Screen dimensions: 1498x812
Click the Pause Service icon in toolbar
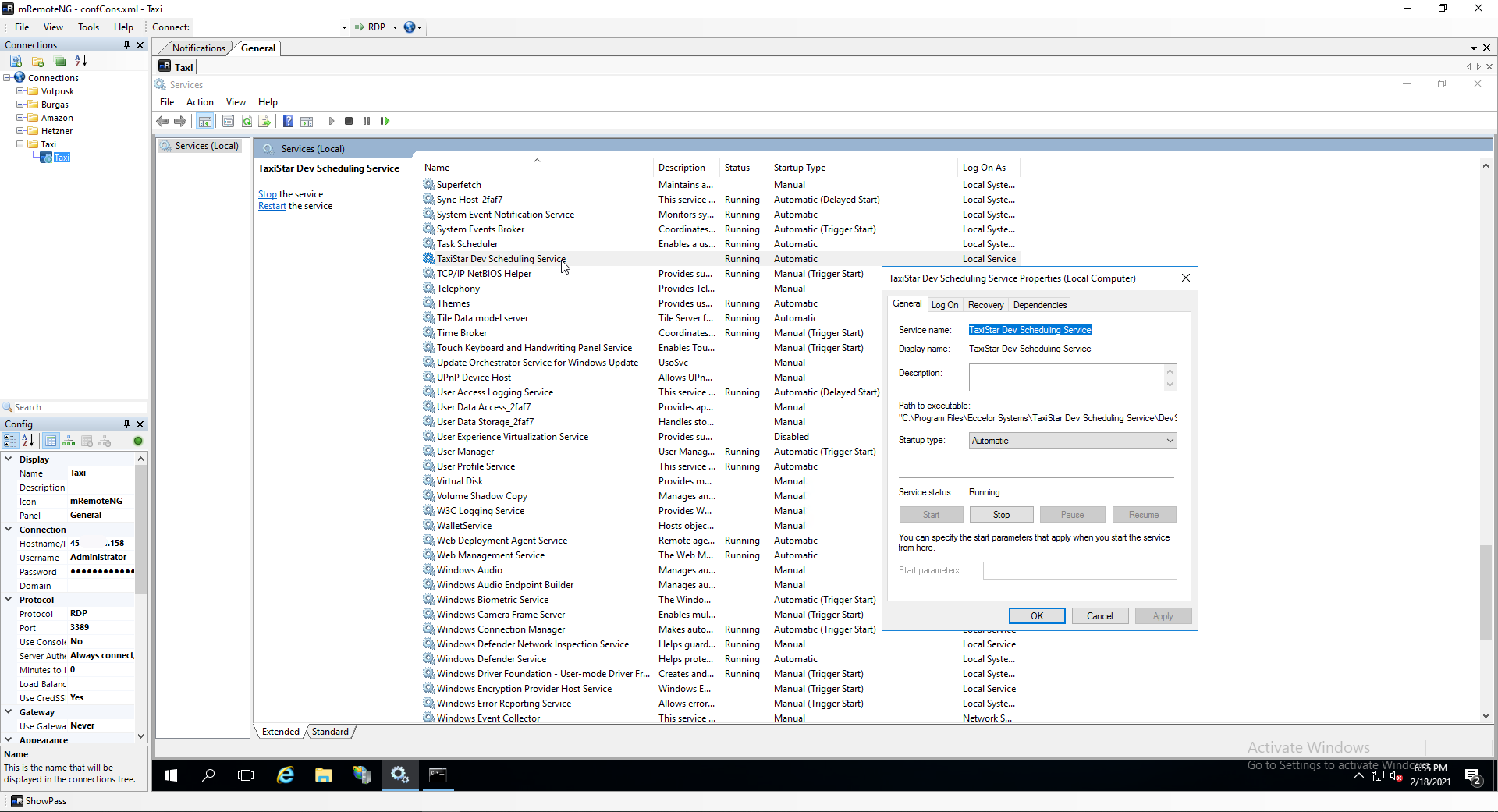[x=367, y=121]
